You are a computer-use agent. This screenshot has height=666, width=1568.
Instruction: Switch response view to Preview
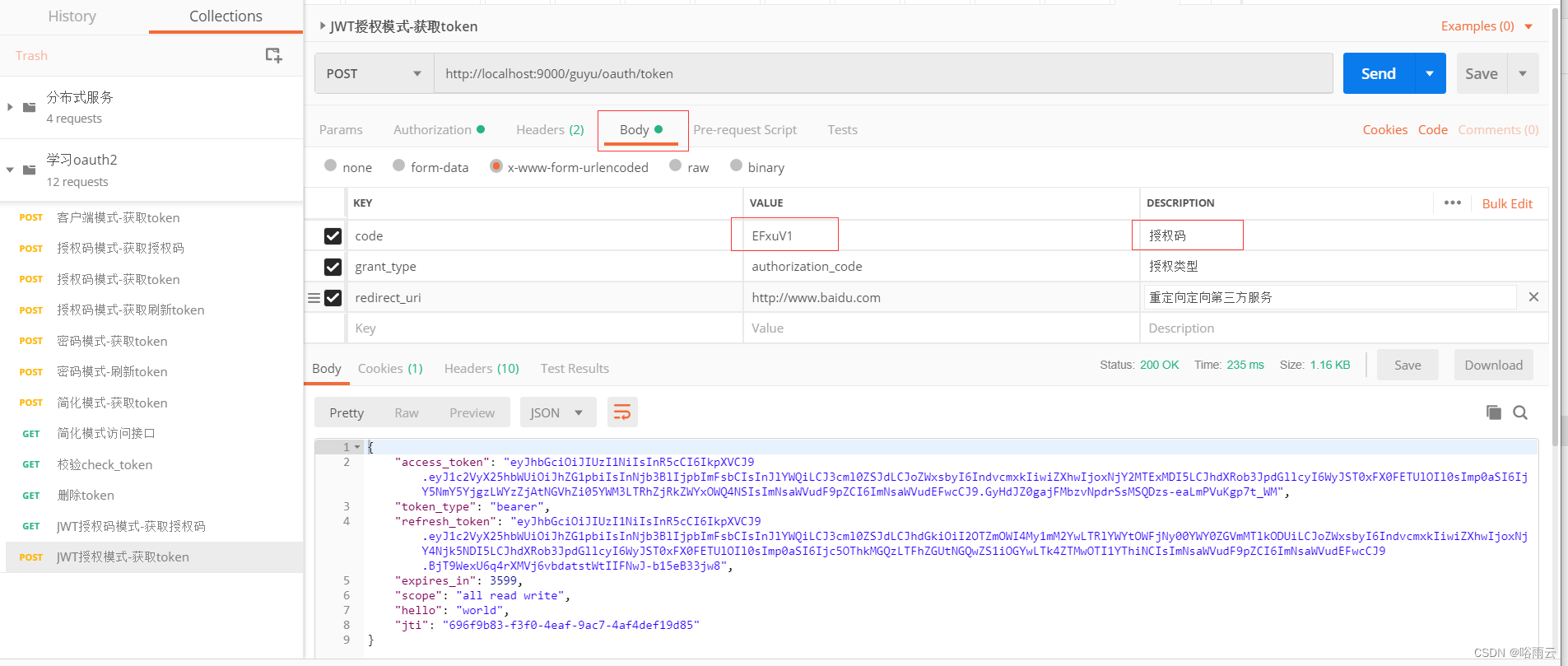[x=472, y=412]
